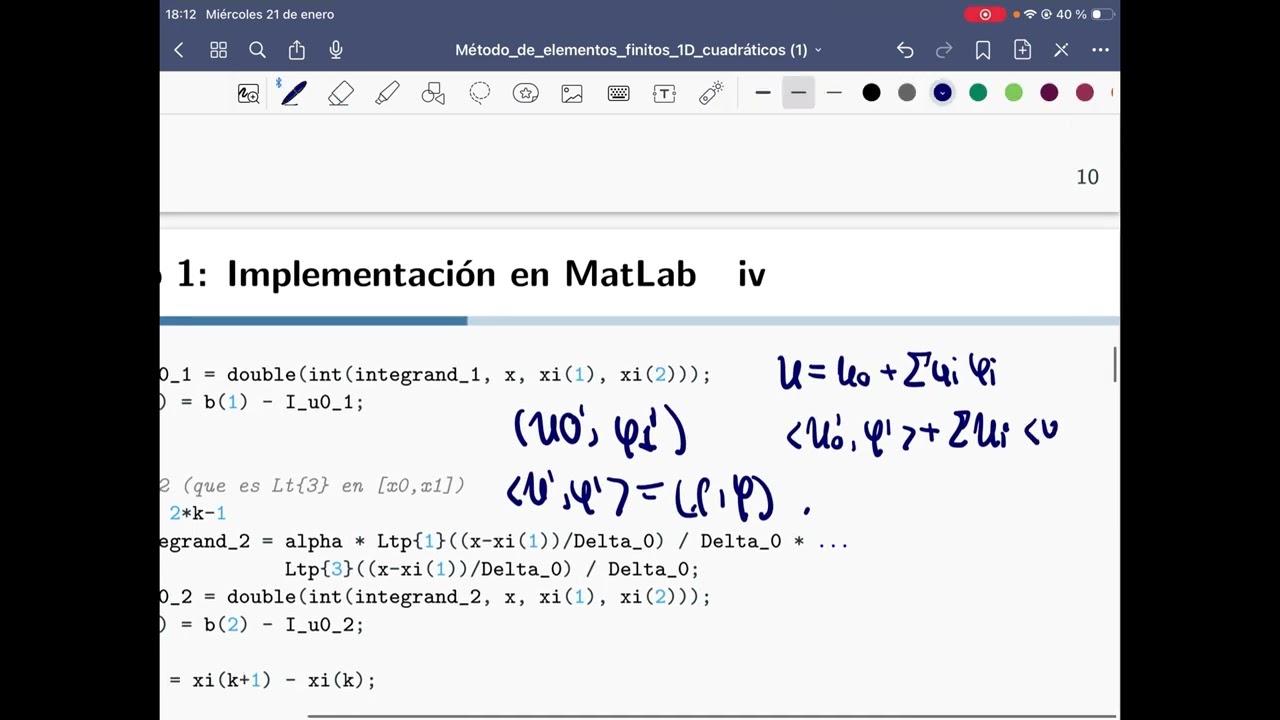Choose the medium stroke width
Viewport: 1280px width, 720px height.
(798, 93)
